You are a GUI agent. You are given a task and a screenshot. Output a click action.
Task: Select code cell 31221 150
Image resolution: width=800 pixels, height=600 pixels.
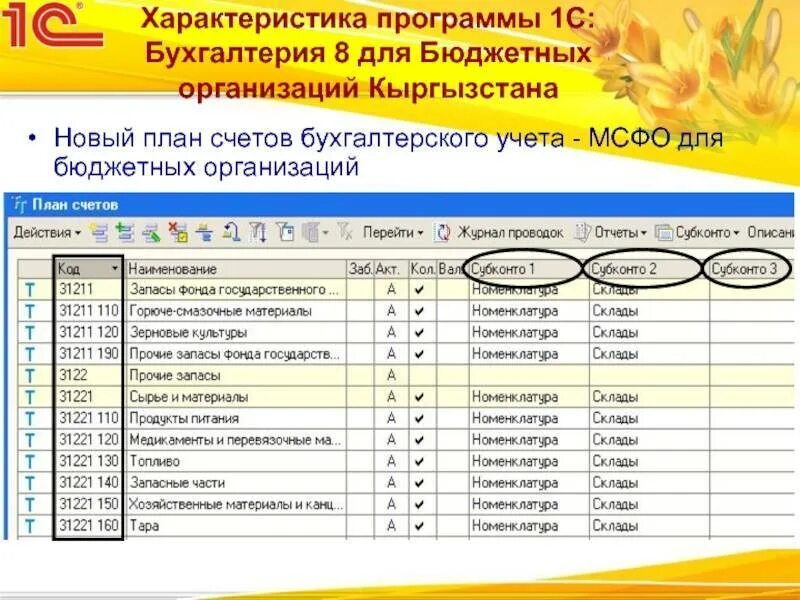coord(88,504)
